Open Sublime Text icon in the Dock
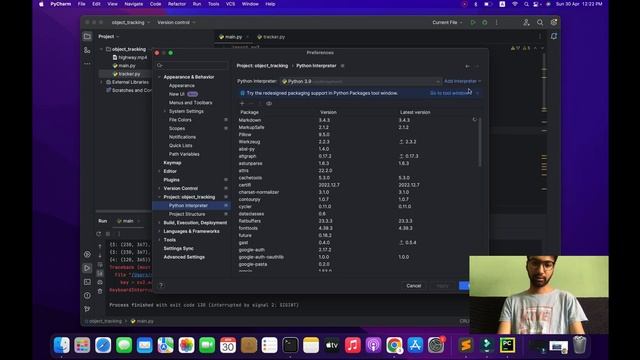 [x=466, y=345]
